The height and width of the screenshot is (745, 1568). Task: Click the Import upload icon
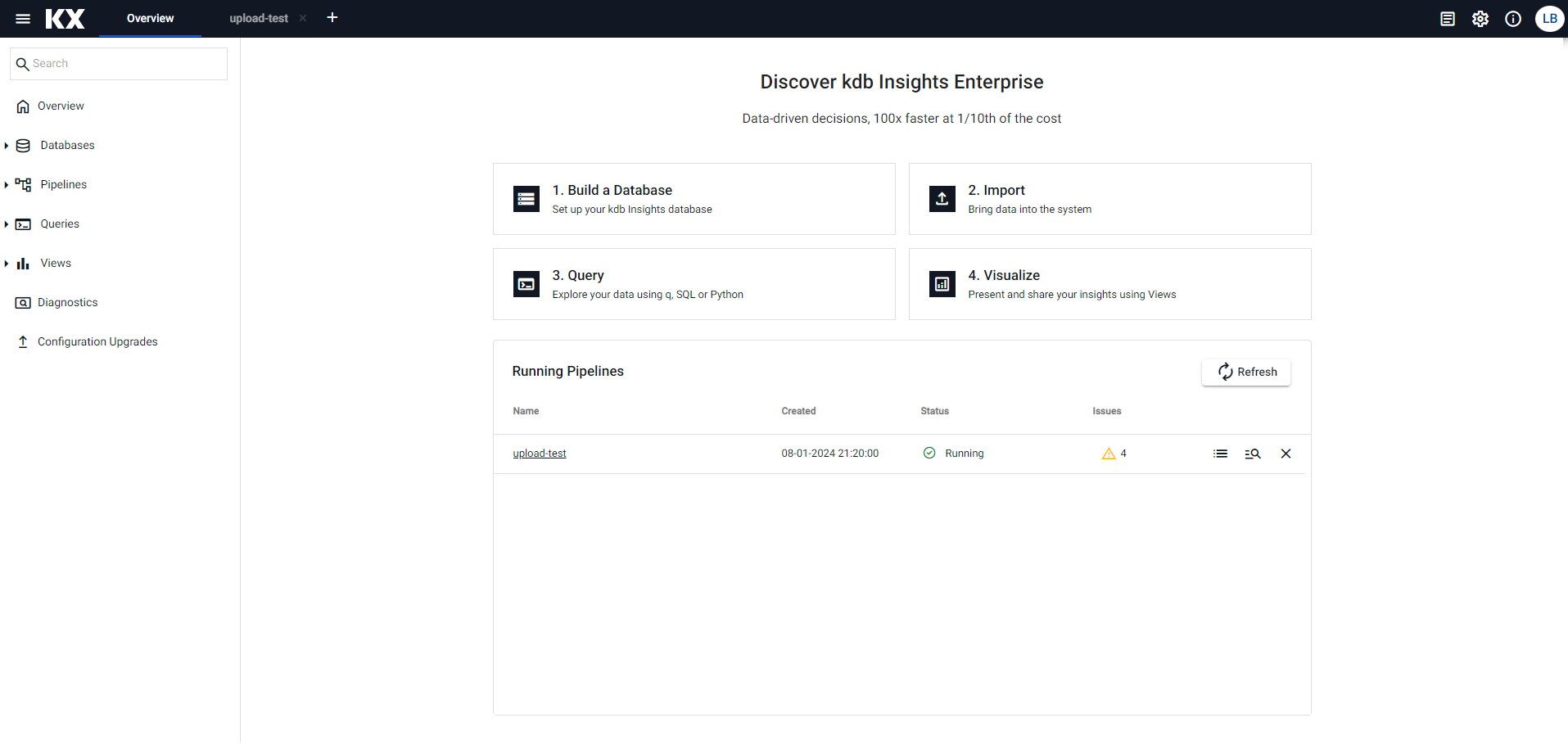[x=942, y=199]
